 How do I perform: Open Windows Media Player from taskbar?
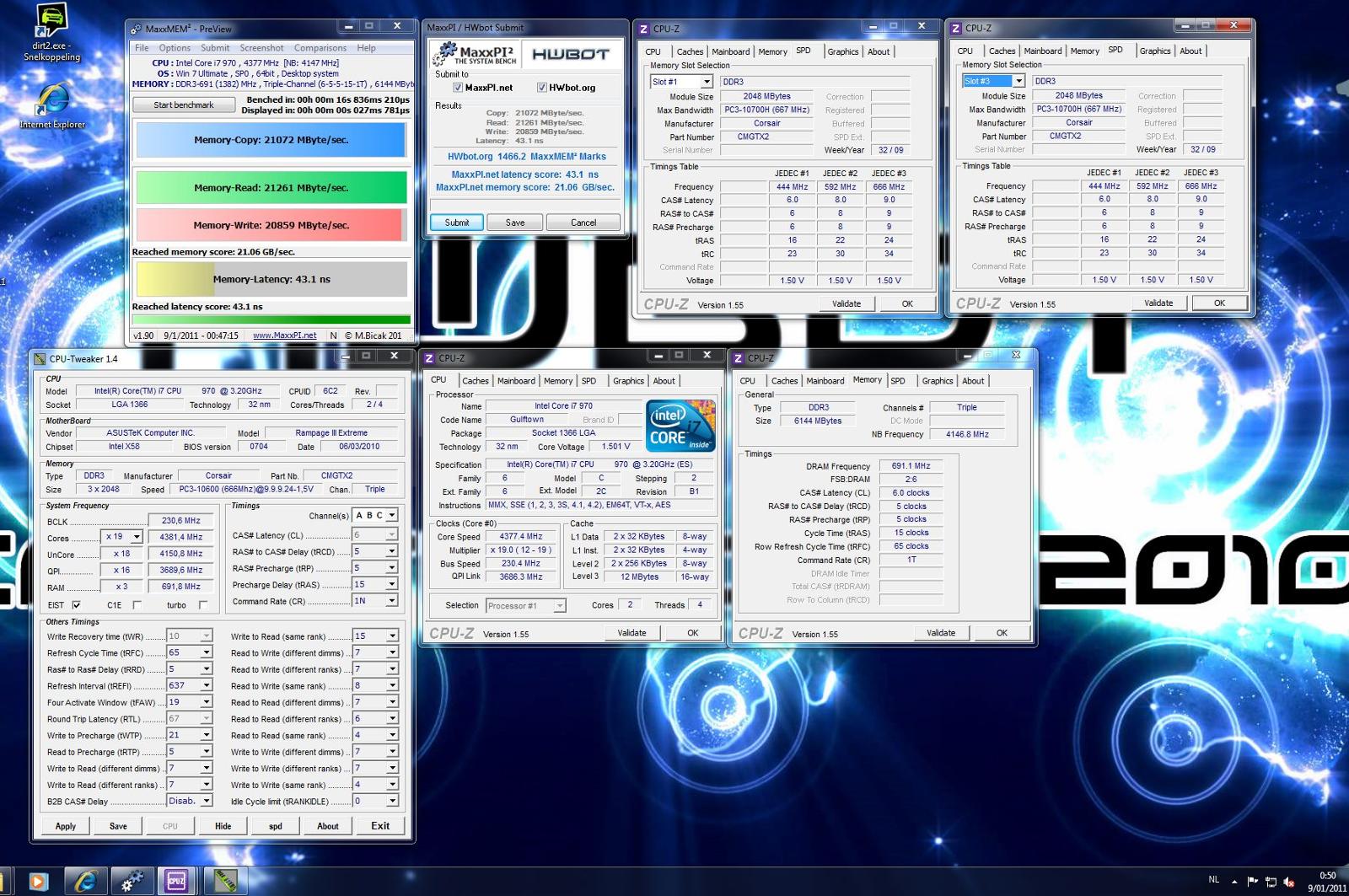[x=38, y=882]
